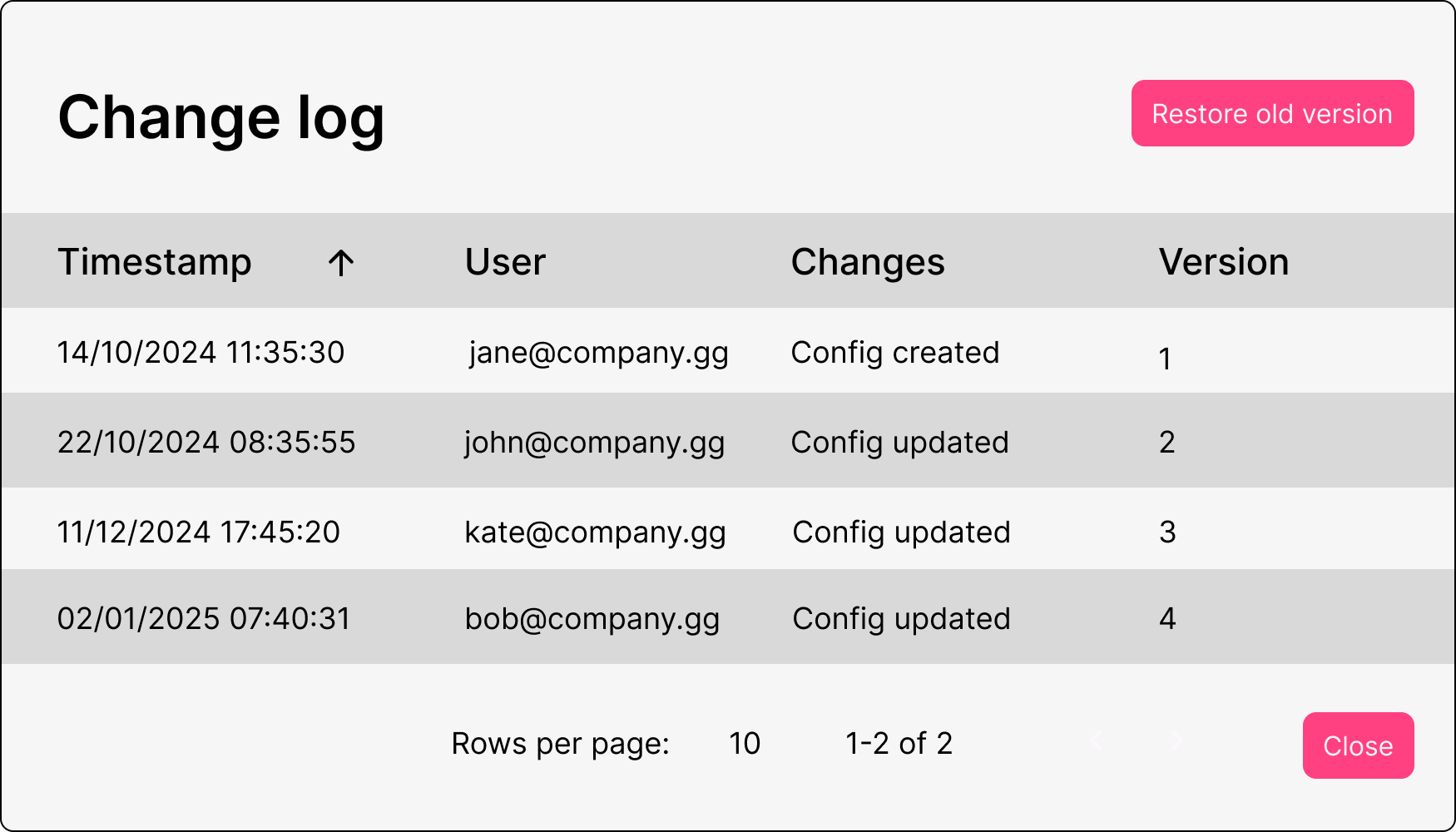Click the Config created entry
Screen dimensions: 1456x832
click(895, 353)
